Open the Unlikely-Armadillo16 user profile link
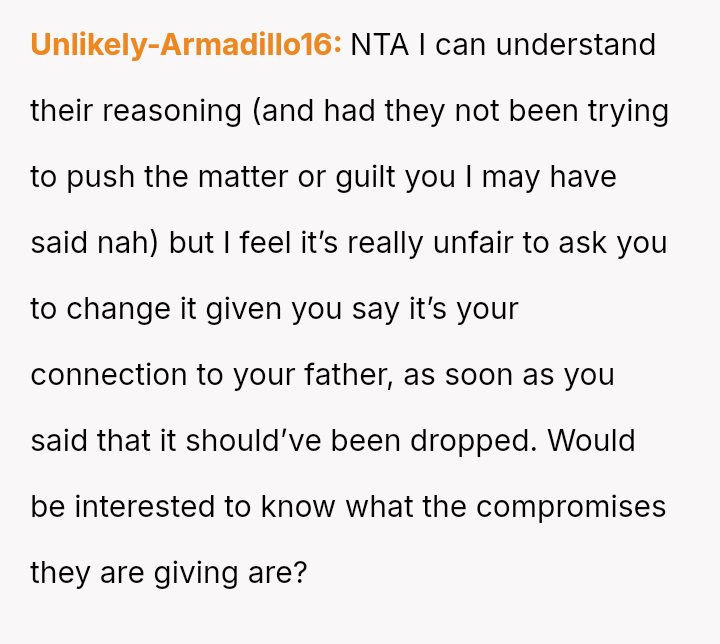This screenshot has width=720, height=644. point(186,45)
